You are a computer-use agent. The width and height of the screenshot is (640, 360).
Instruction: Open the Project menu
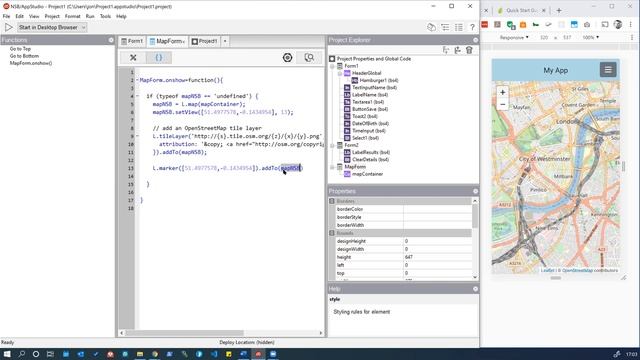tap(52, 16)
